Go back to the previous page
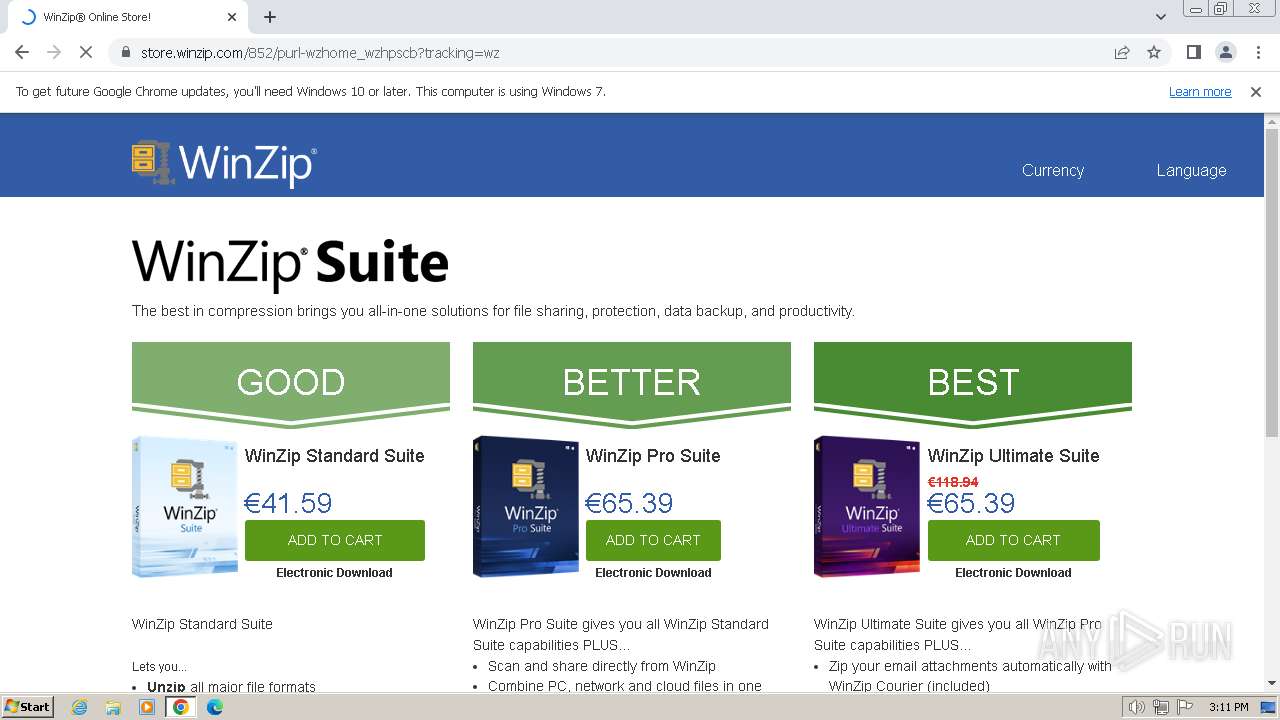Image resolution: width=1280 pixels, height=720 pixels. tap(22, 52)
